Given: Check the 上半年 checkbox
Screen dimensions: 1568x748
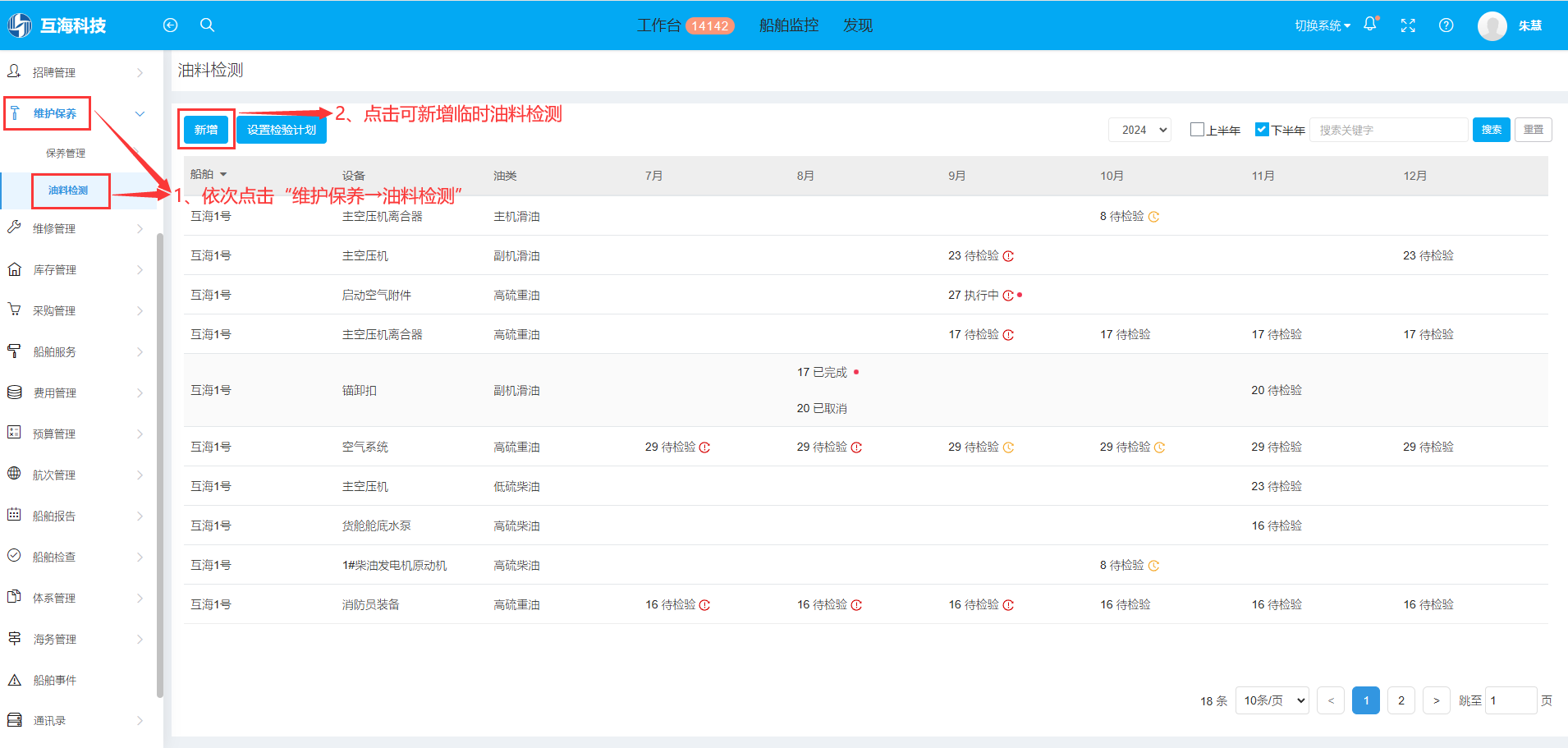Looking at the screenshot, I should [x=1197, y=129].
